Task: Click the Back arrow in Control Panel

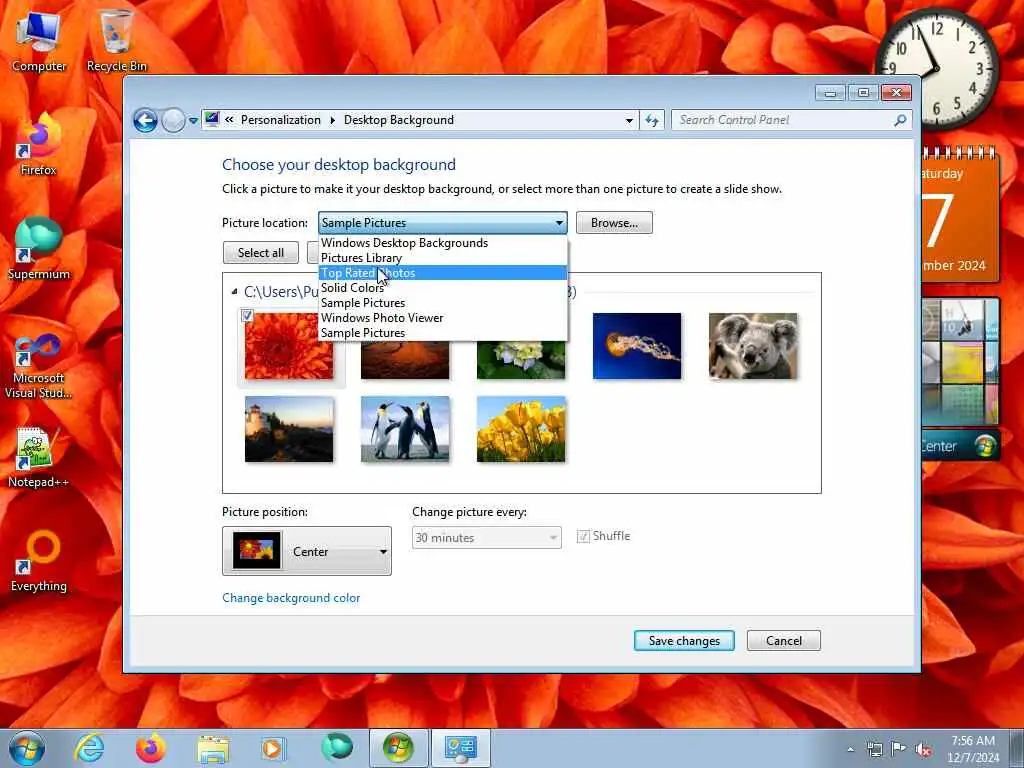Action: [145, 120]
